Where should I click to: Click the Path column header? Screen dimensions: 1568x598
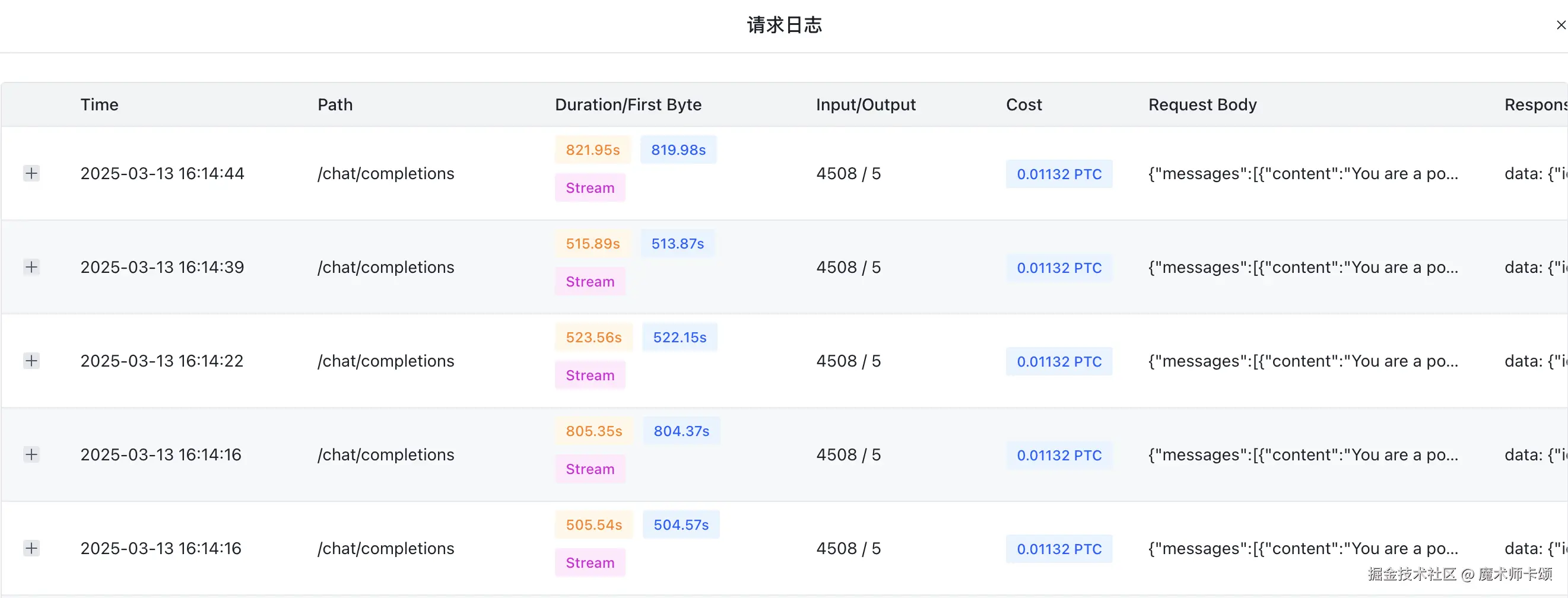[x=335, y=104]
